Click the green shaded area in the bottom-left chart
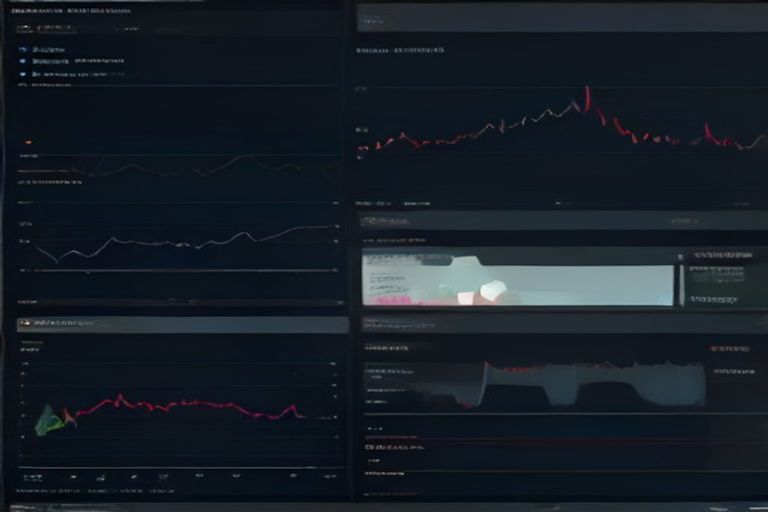 click(x=49, y=420)
